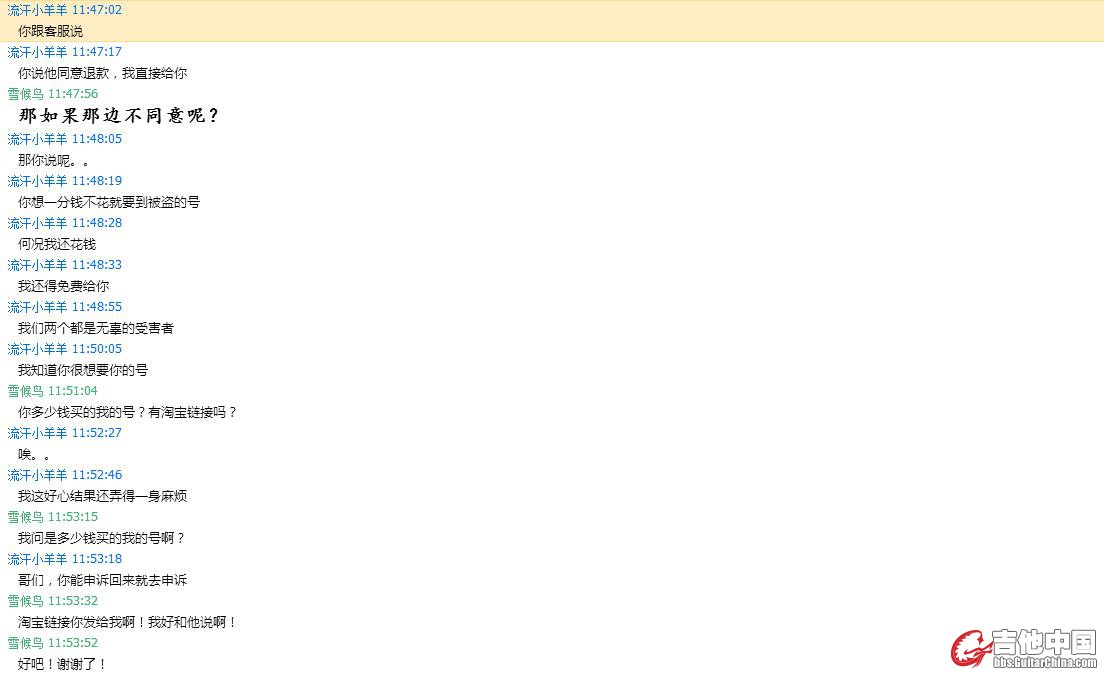The height and width of the screenshot is (678, 1104).
Task: Click the 雪候鸟 header at 11:47:56
Action: (x=52, y=94)
